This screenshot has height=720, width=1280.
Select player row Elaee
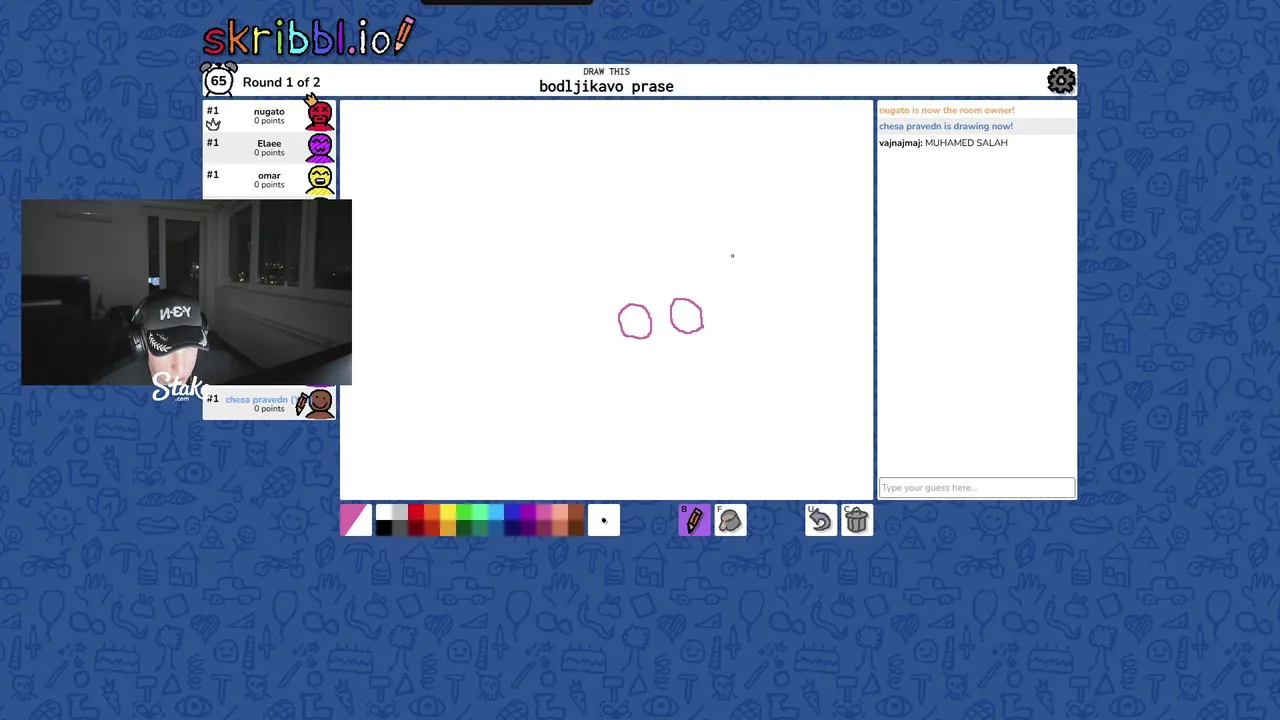click(x=270, y=147)
